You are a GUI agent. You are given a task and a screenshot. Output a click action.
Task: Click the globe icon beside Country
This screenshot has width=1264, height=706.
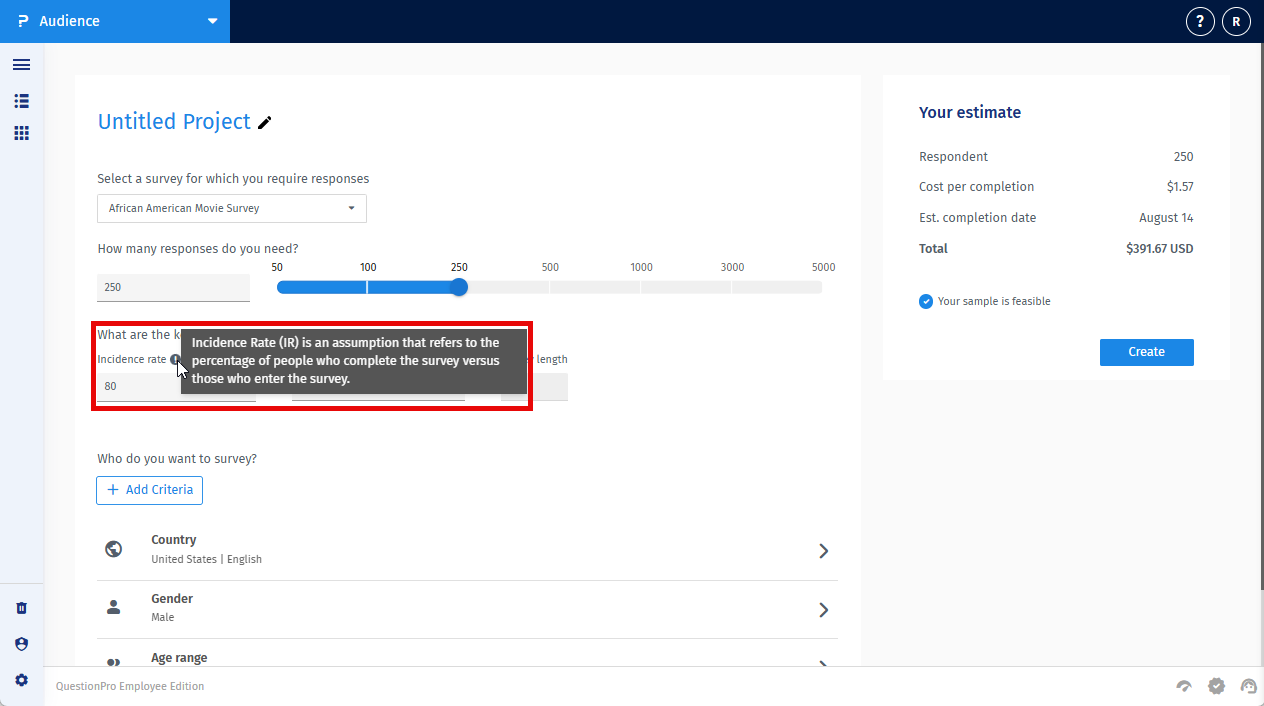114,549
